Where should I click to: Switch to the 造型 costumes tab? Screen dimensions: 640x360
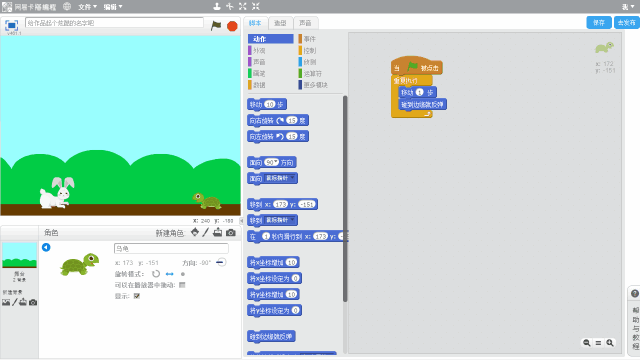[x=280, y=23]
